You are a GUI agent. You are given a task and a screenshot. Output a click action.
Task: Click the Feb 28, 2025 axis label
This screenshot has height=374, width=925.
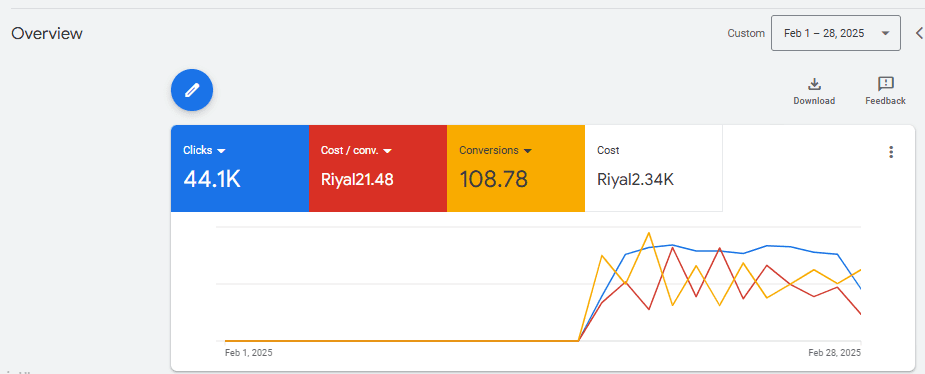coord(834,353)
